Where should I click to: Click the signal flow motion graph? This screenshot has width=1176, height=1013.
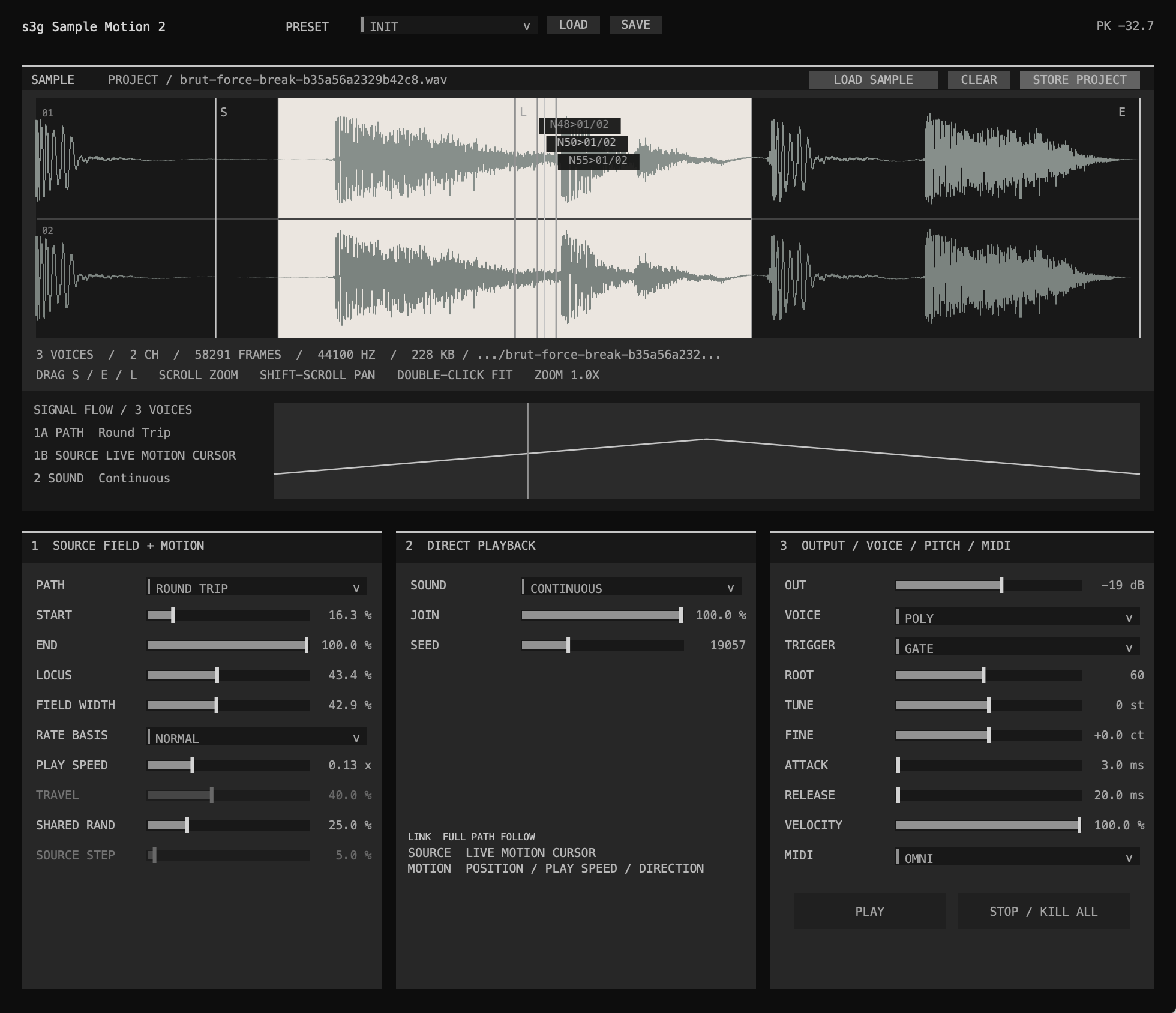tap(706, 451)
